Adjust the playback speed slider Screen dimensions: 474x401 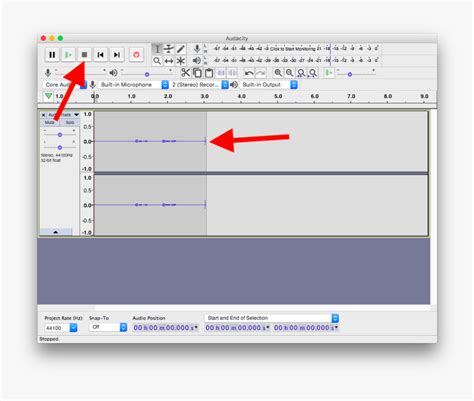tap(356, 74)
